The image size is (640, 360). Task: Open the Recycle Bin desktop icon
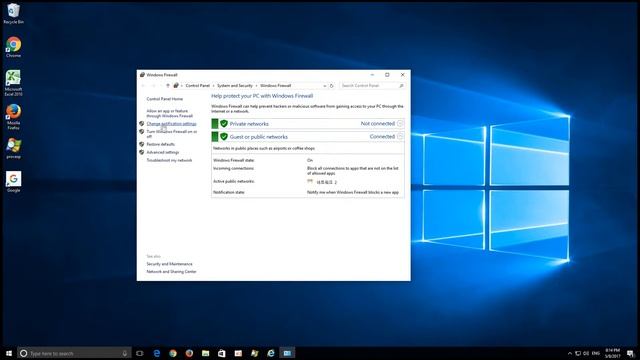(x=13, y=13)
